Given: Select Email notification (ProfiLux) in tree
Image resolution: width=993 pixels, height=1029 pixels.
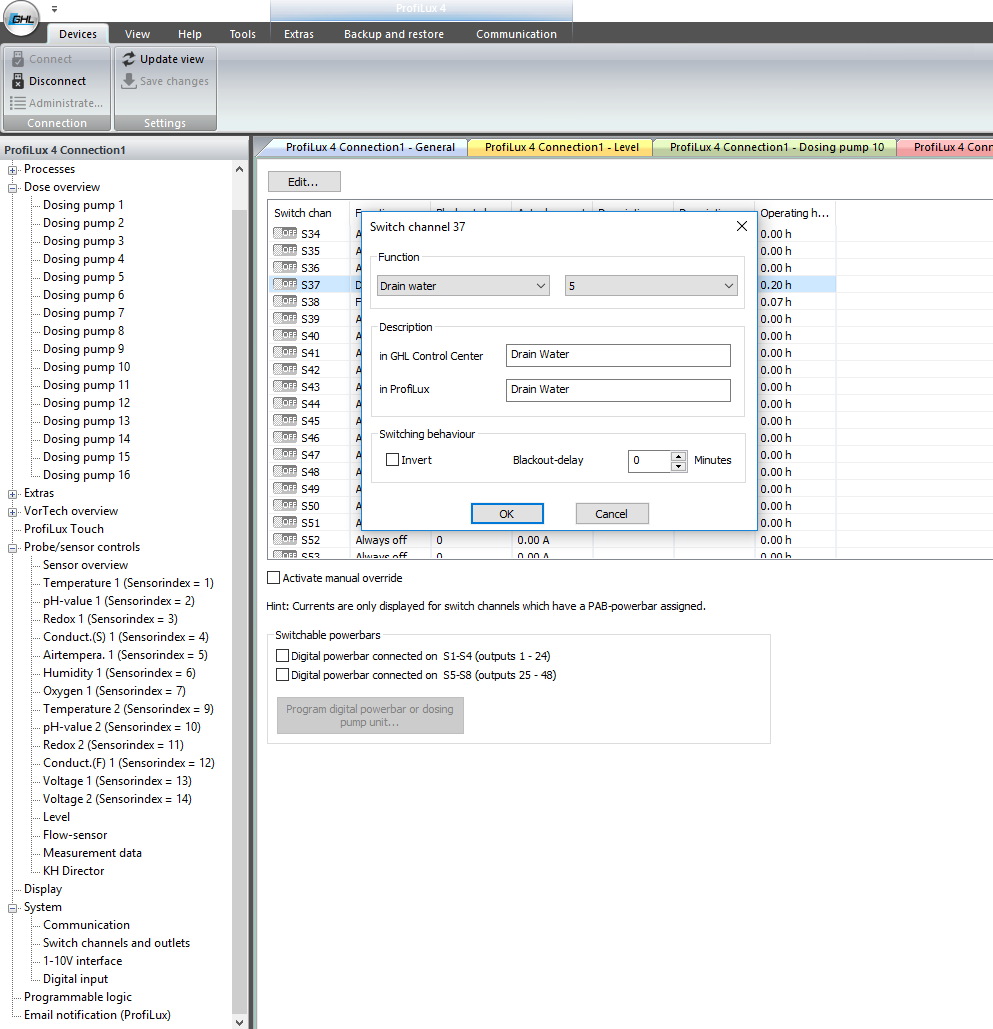Looking at the screenshot, I should point(97,1015).
